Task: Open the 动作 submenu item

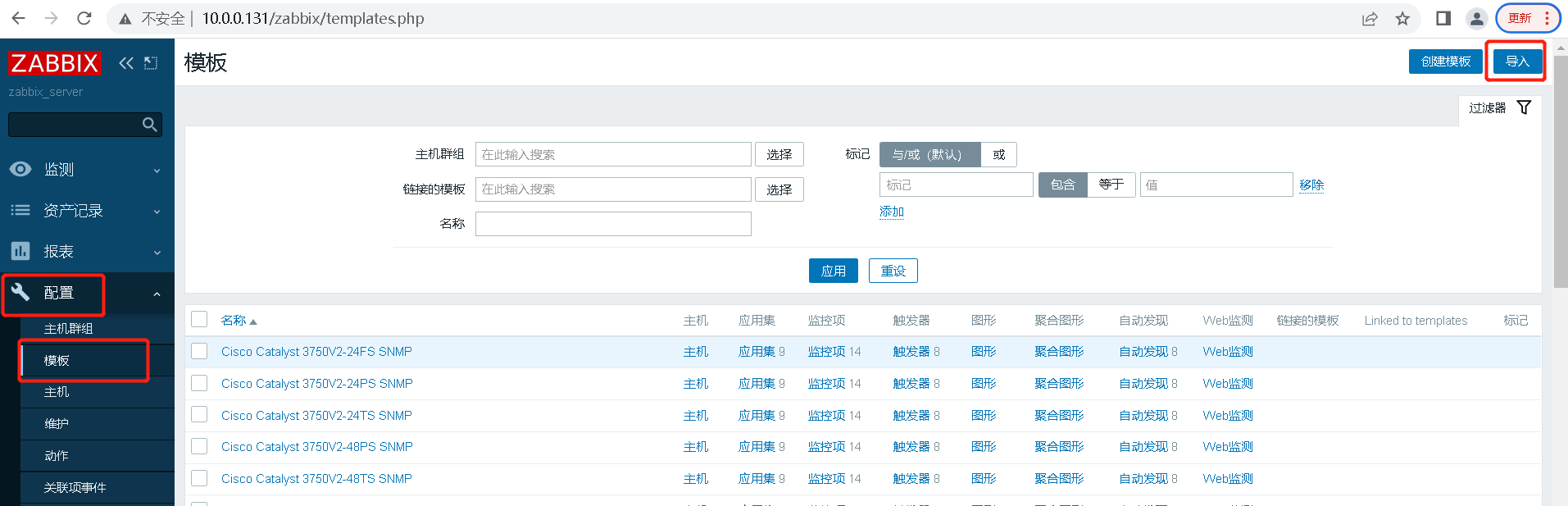Action: [x=57, y=455]
